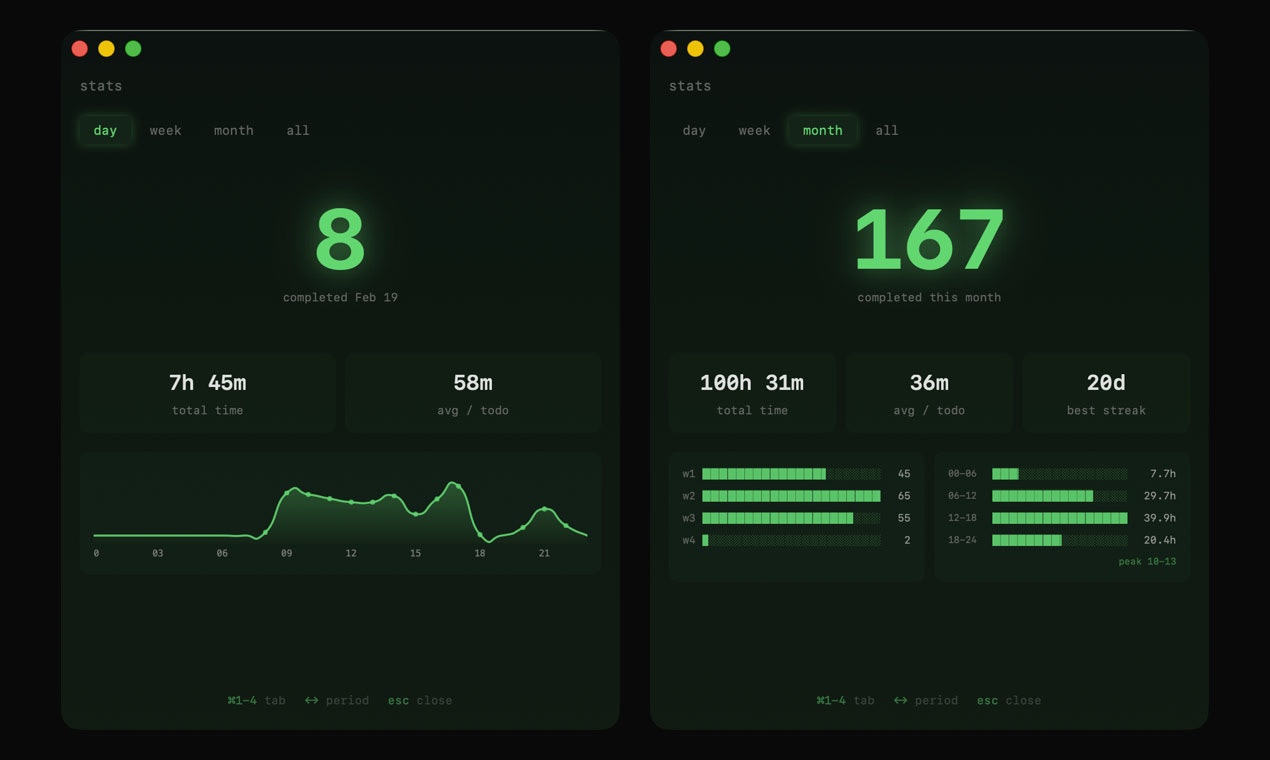Click the 12 hour axis label on chart
This screenshot has height=760, width=1270.
tap(351, 553)
